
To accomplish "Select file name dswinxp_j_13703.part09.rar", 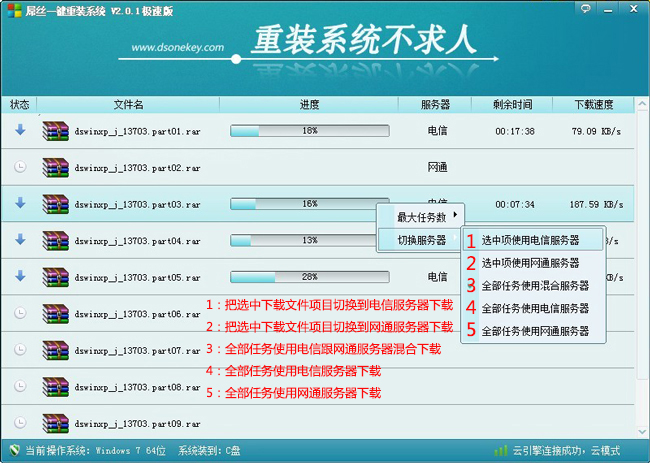I will [x=137, y=424].
